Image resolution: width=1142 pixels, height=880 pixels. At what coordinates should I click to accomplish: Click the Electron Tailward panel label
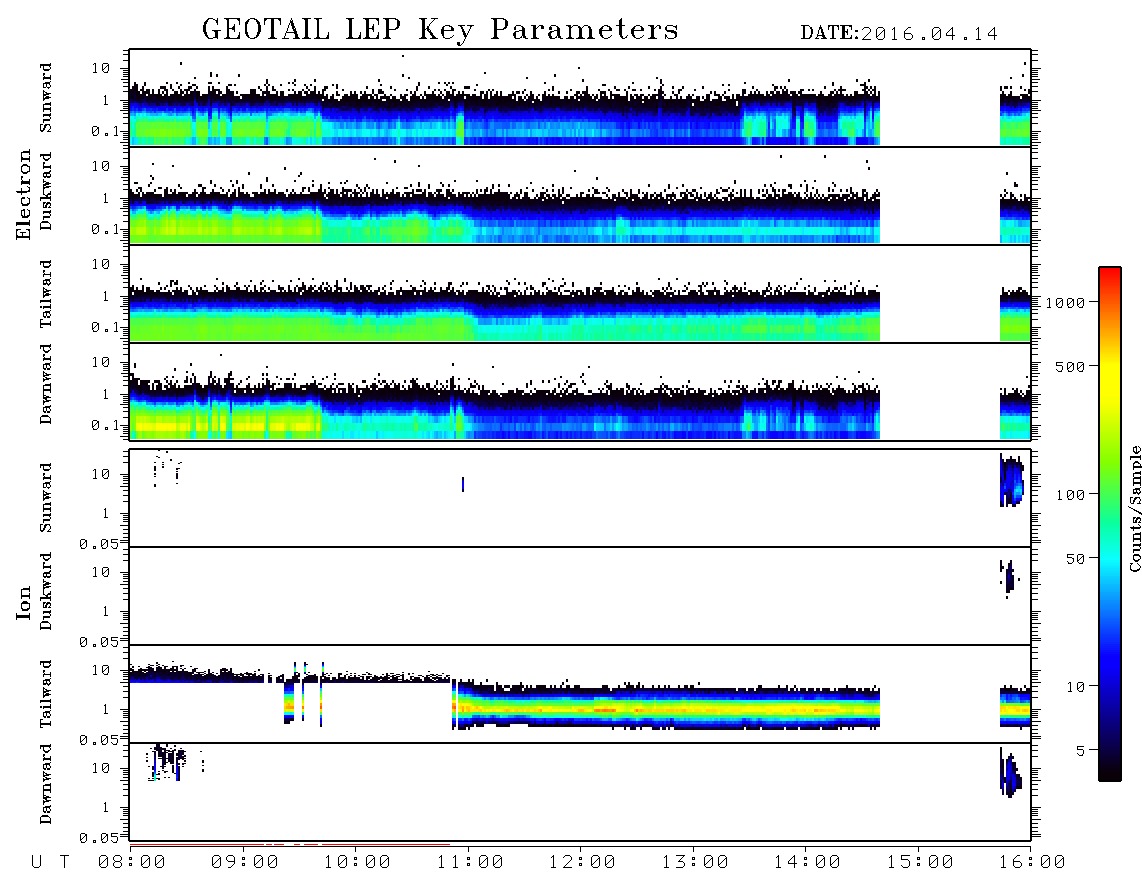click(46, 294)
